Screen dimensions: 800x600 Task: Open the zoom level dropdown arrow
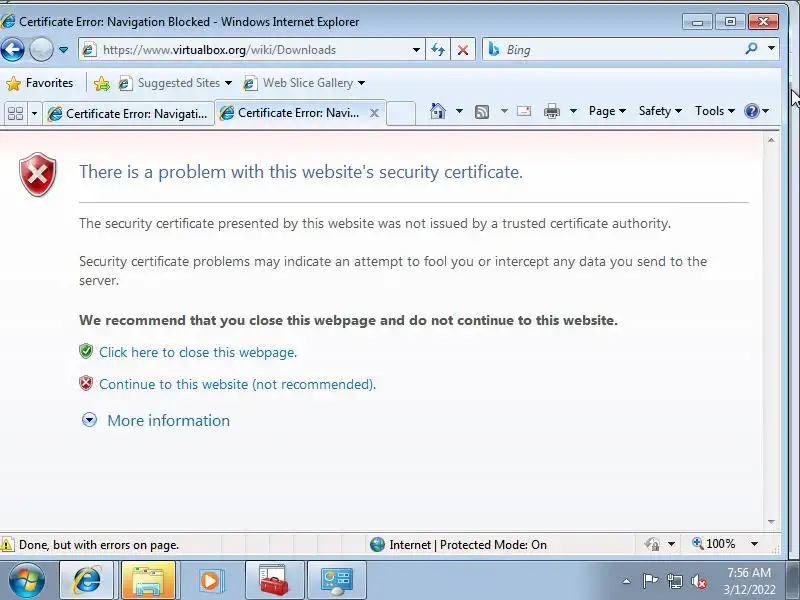tap(755, 544)
